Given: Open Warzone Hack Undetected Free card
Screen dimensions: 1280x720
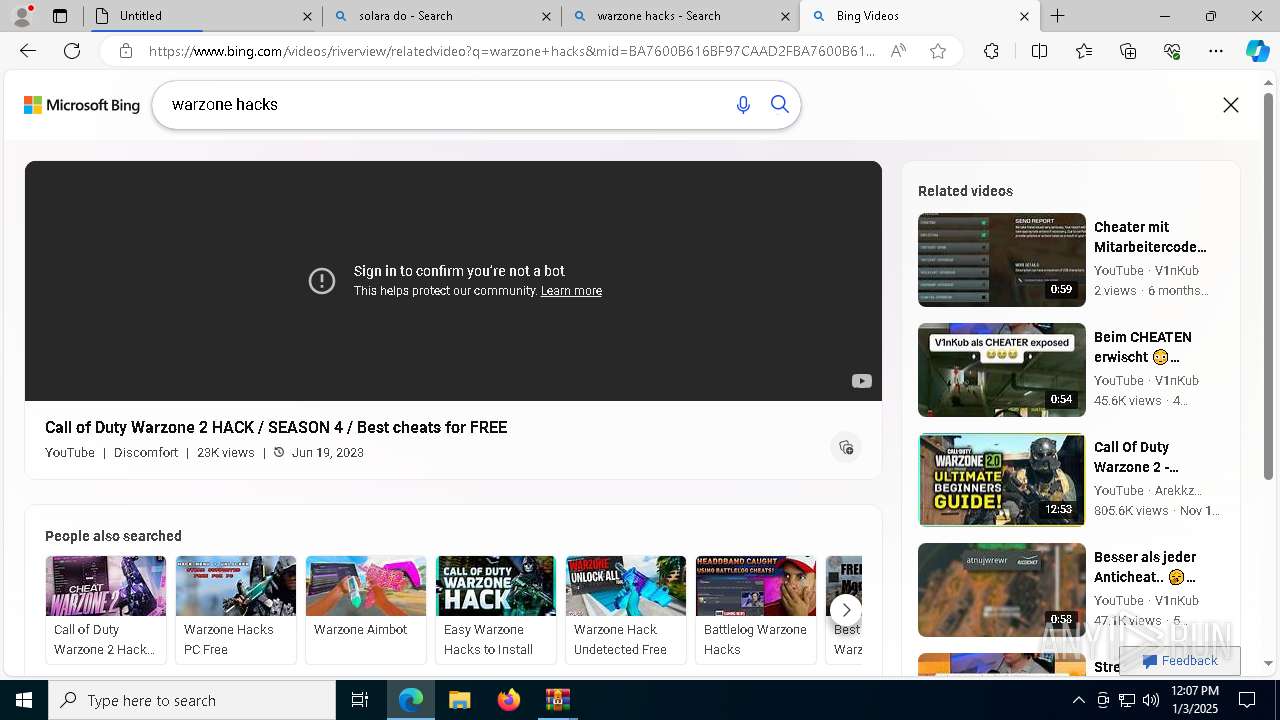Looking at the screenshot, I should [x=626, y=609].
